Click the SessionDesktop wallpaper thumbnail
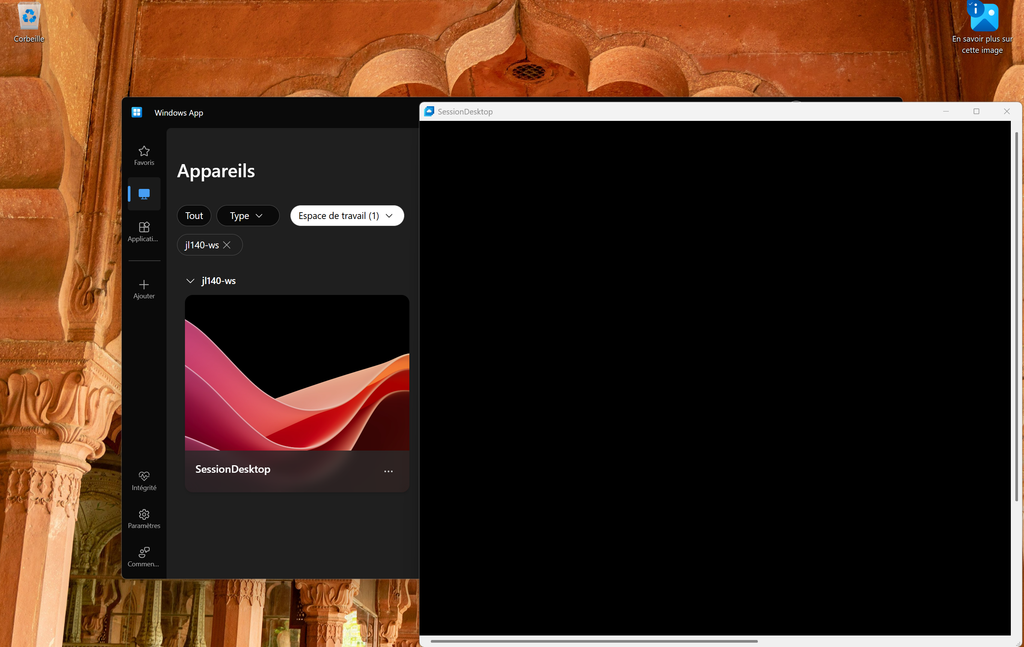The height and width of the screenshot is (647, 1024). 297,373
